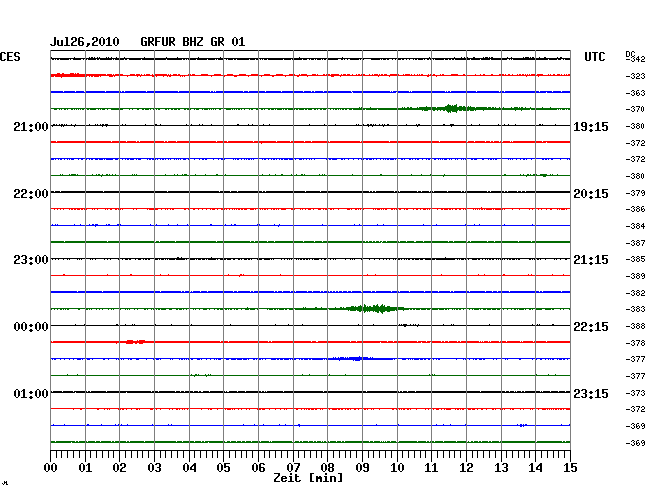Click the minute tick label "04"
Image resolution: width=650 pixels, height=494 pixels.
(189, 467)
